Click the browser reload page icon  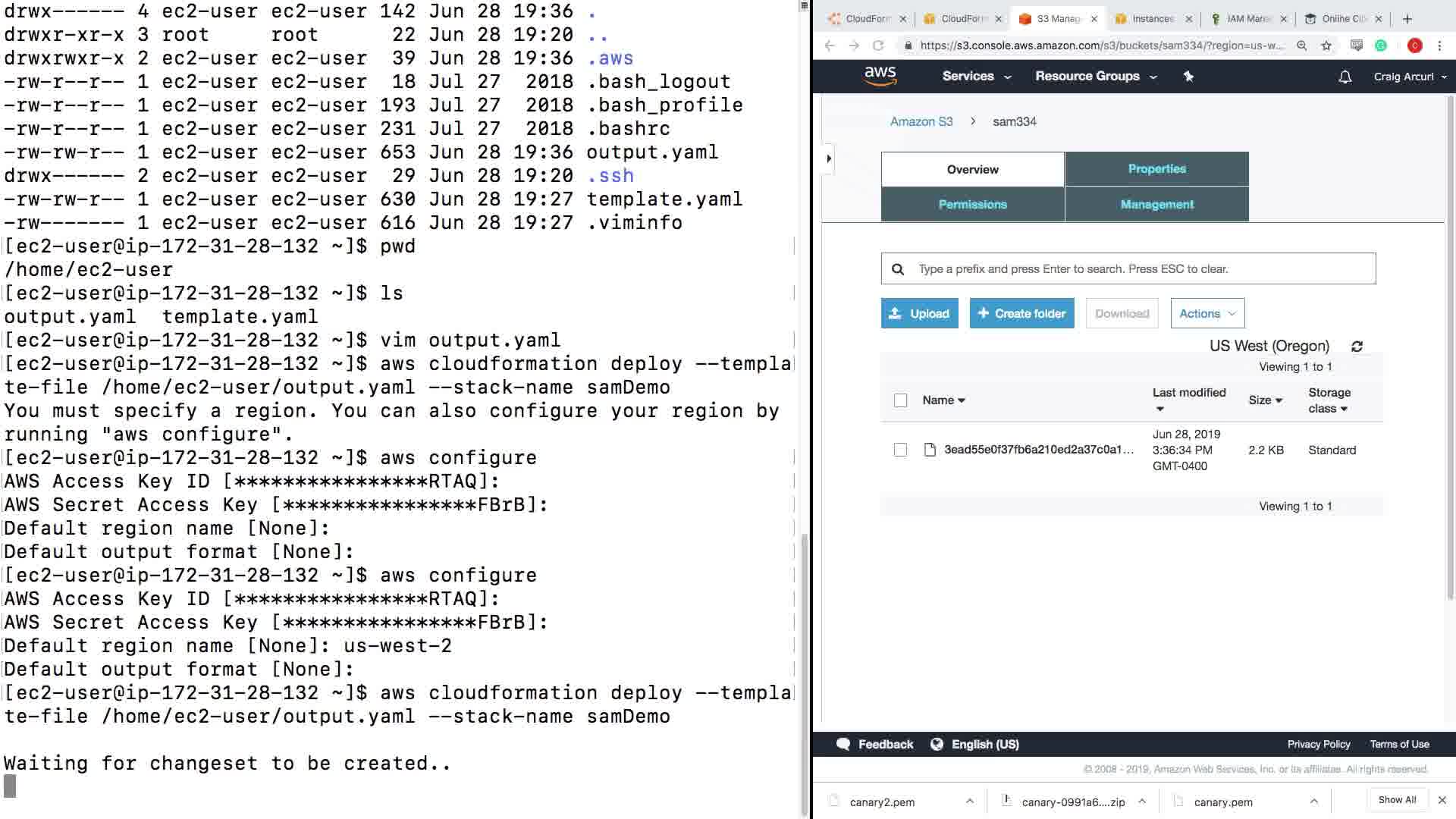[x=878, y=45]
